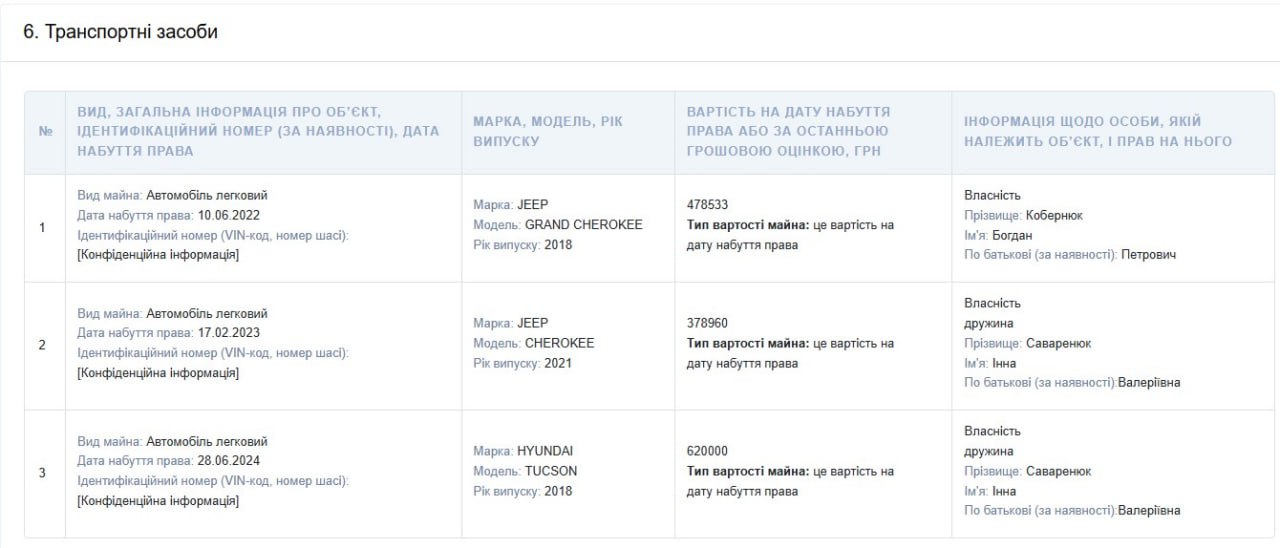
Task: Click the TUCSON model text
Action: tap(550, 471)
